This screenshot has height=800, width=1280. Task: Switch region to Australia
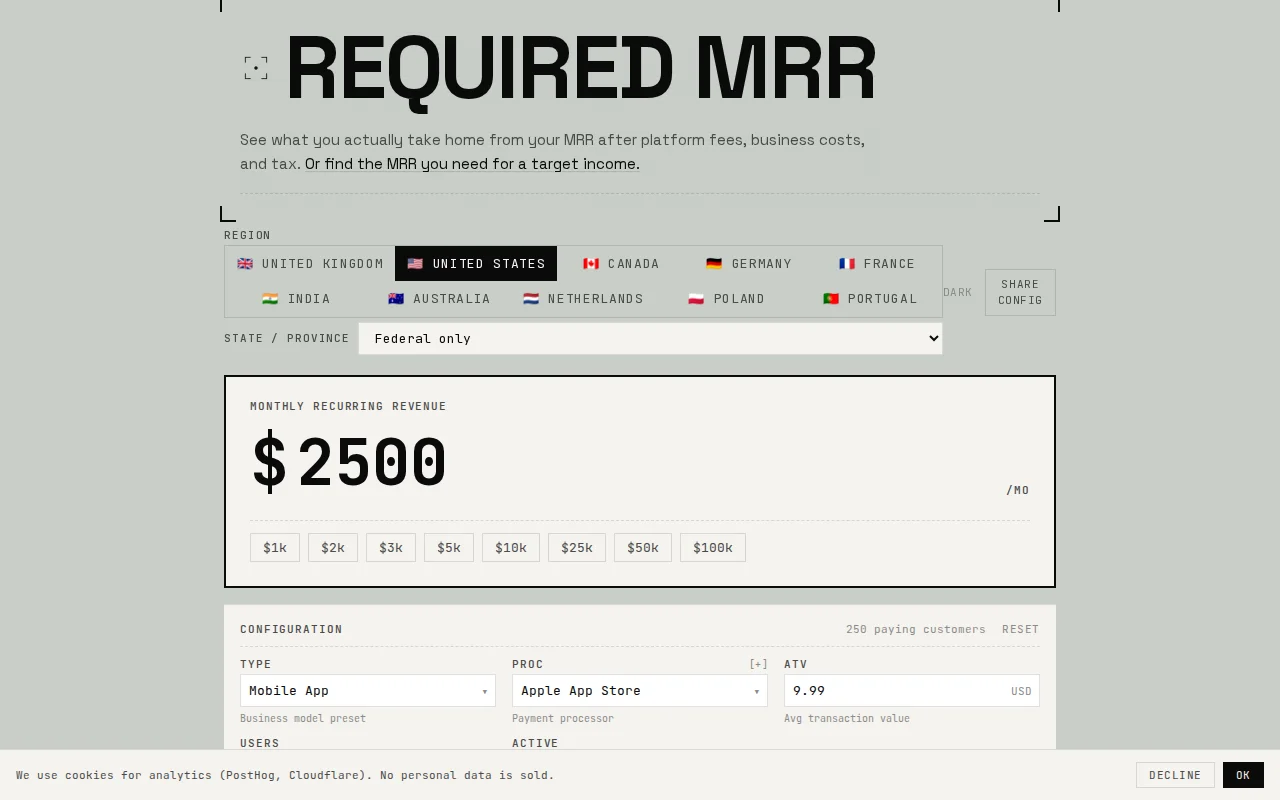(x=439, y=299)
